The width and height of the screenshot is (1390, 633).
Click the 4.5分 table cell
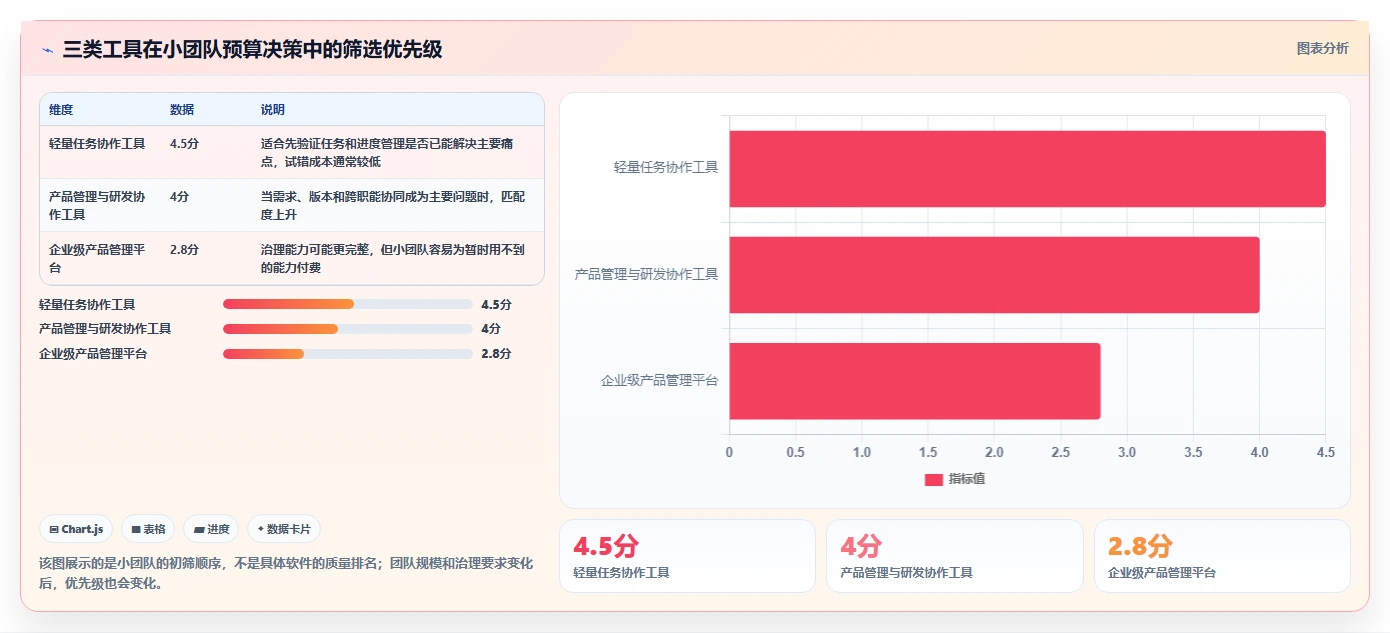coord(184,144)
